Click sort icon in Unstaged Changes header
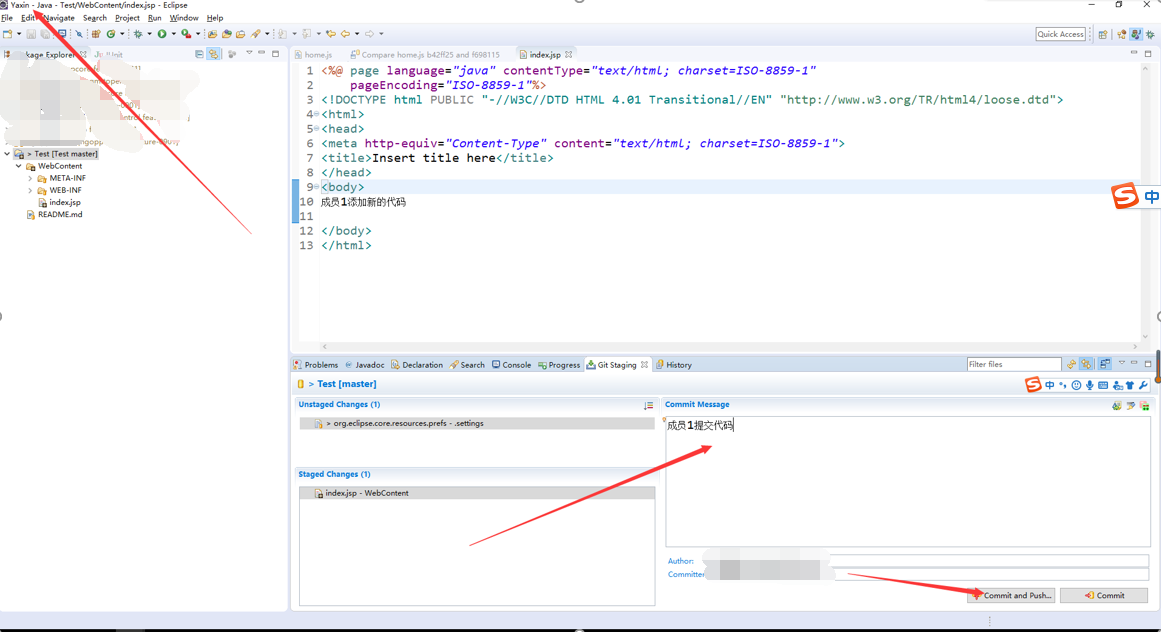The height and width of the screenshot is (632, 1161). pos(649,406)
